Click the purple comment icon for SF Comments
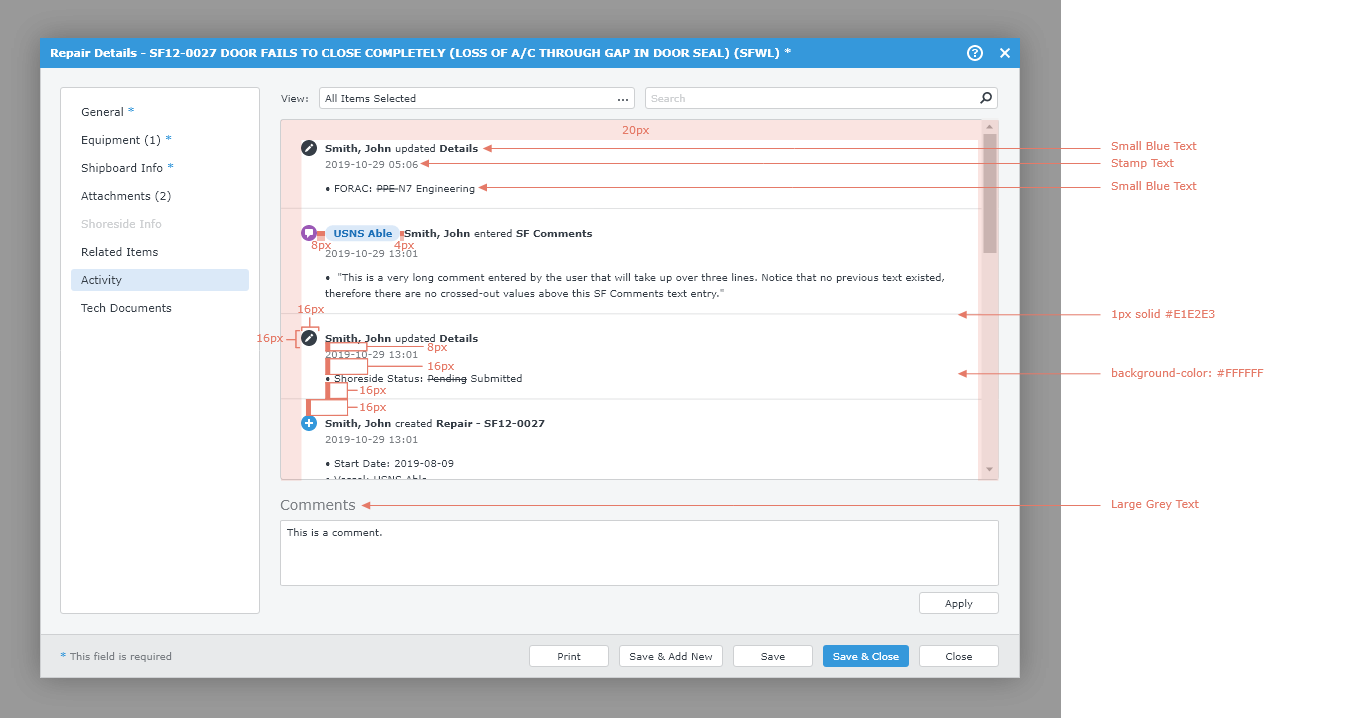 point(309,233)
